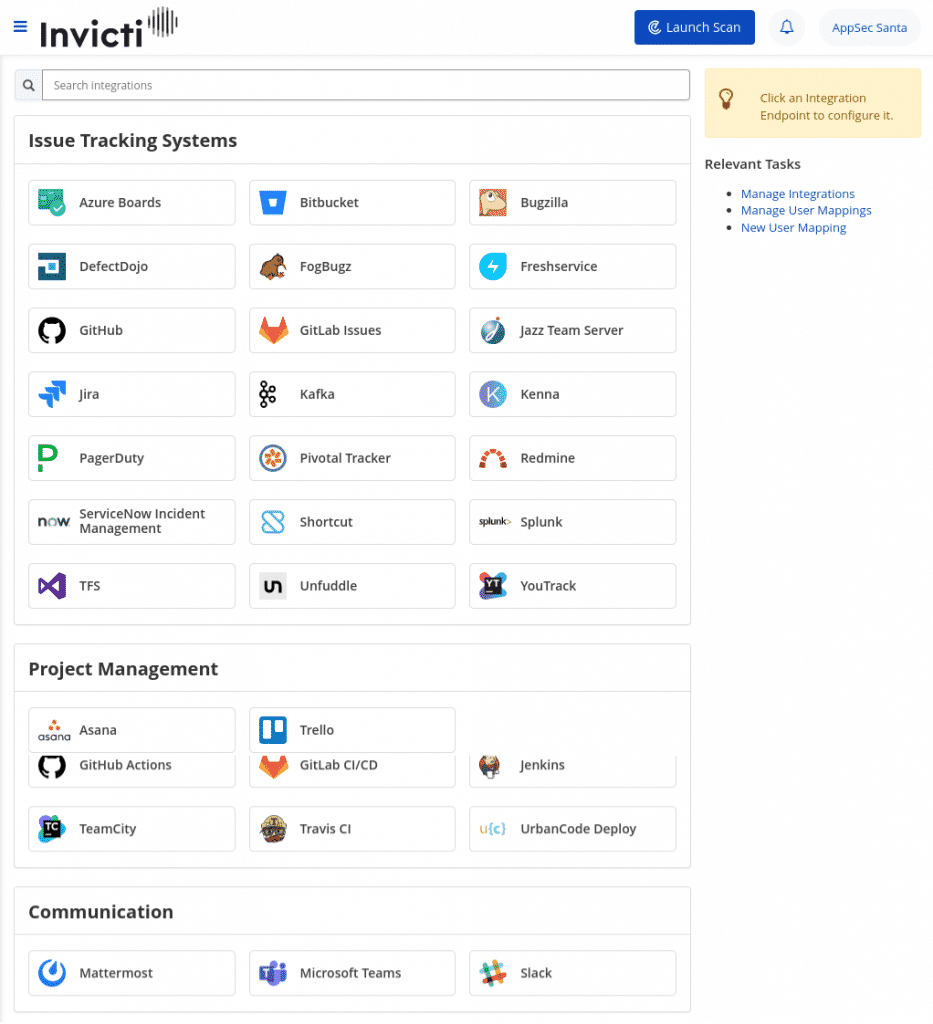This screenshot has height=1024, width=933.
Task: Select the 'YouTrack' label
Action: click(548, 586)
